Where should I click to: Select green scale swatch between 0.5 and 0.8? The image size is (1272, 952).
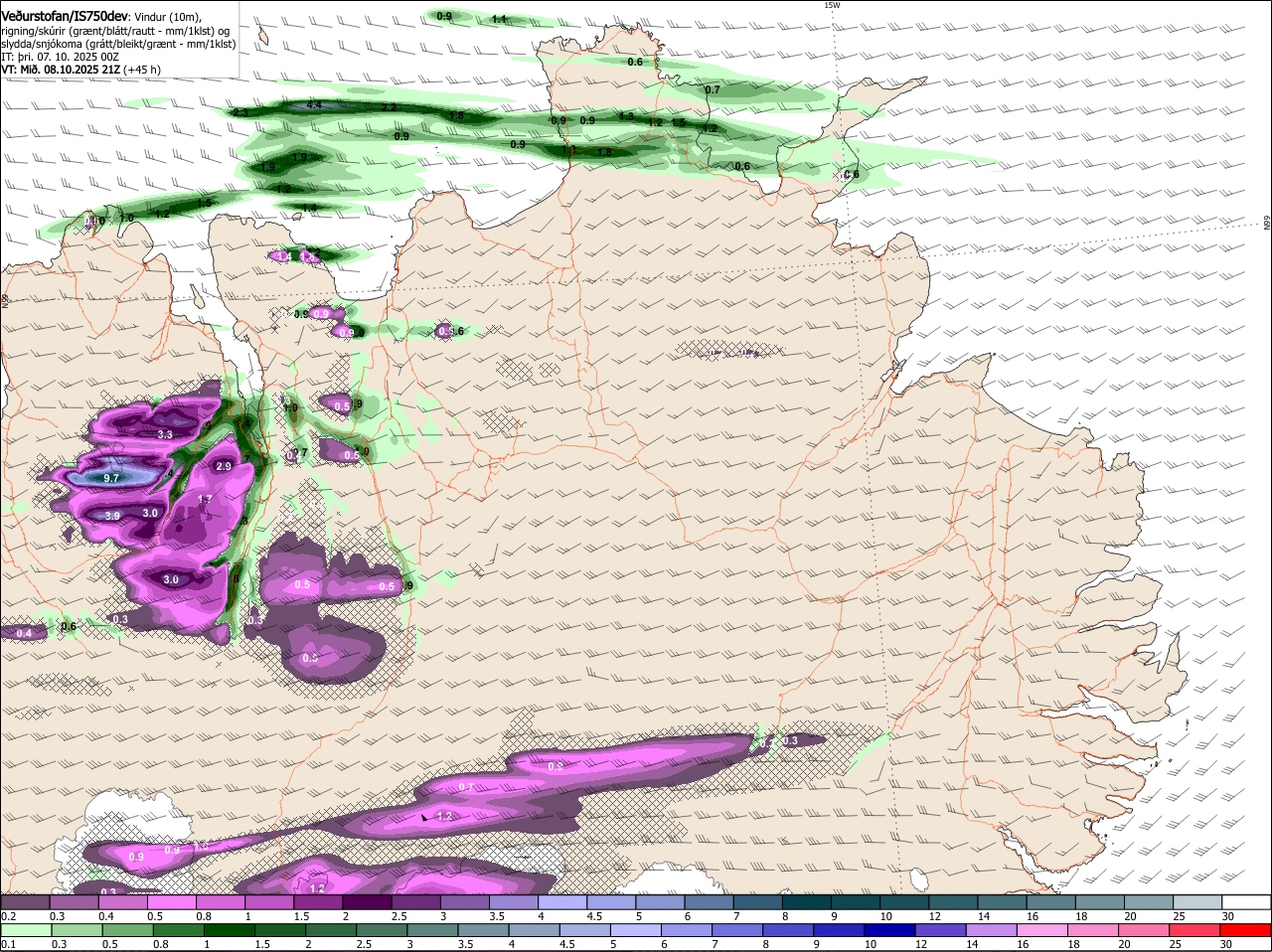pyautogui.click(x=128, y=930)
